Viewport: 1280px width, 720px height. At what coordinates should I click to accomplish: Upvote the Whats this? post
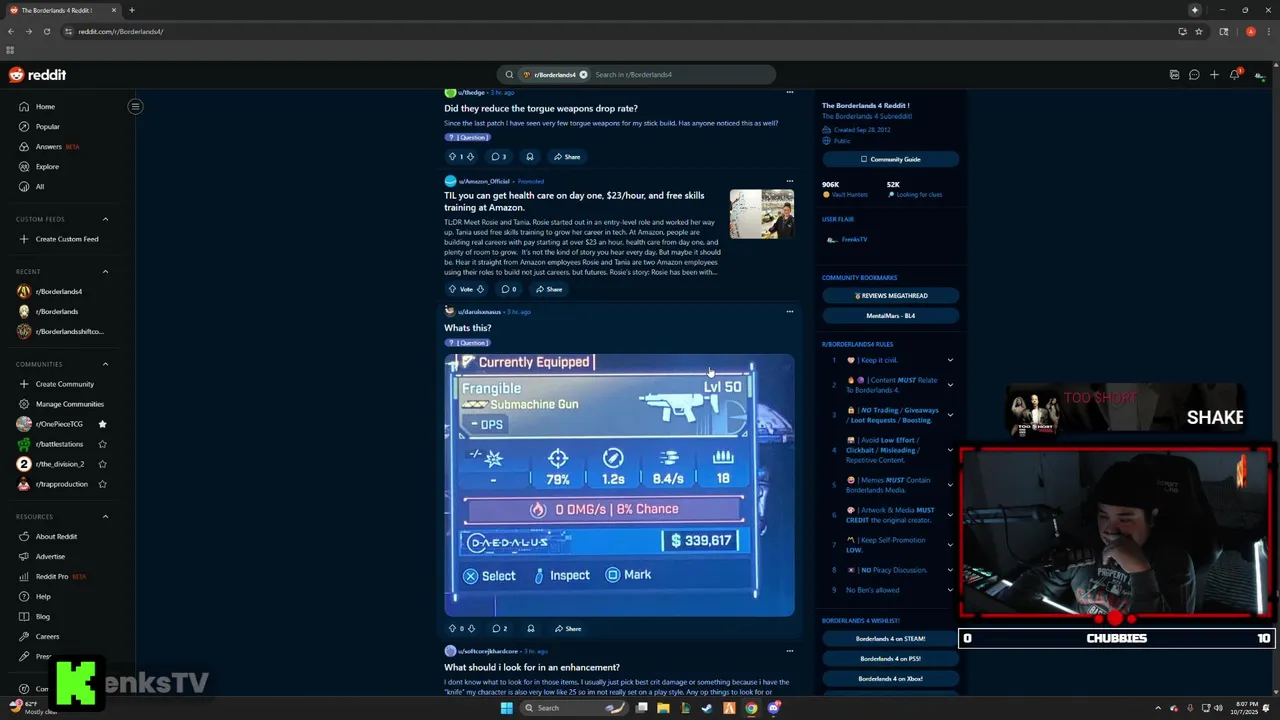(452, 629)
